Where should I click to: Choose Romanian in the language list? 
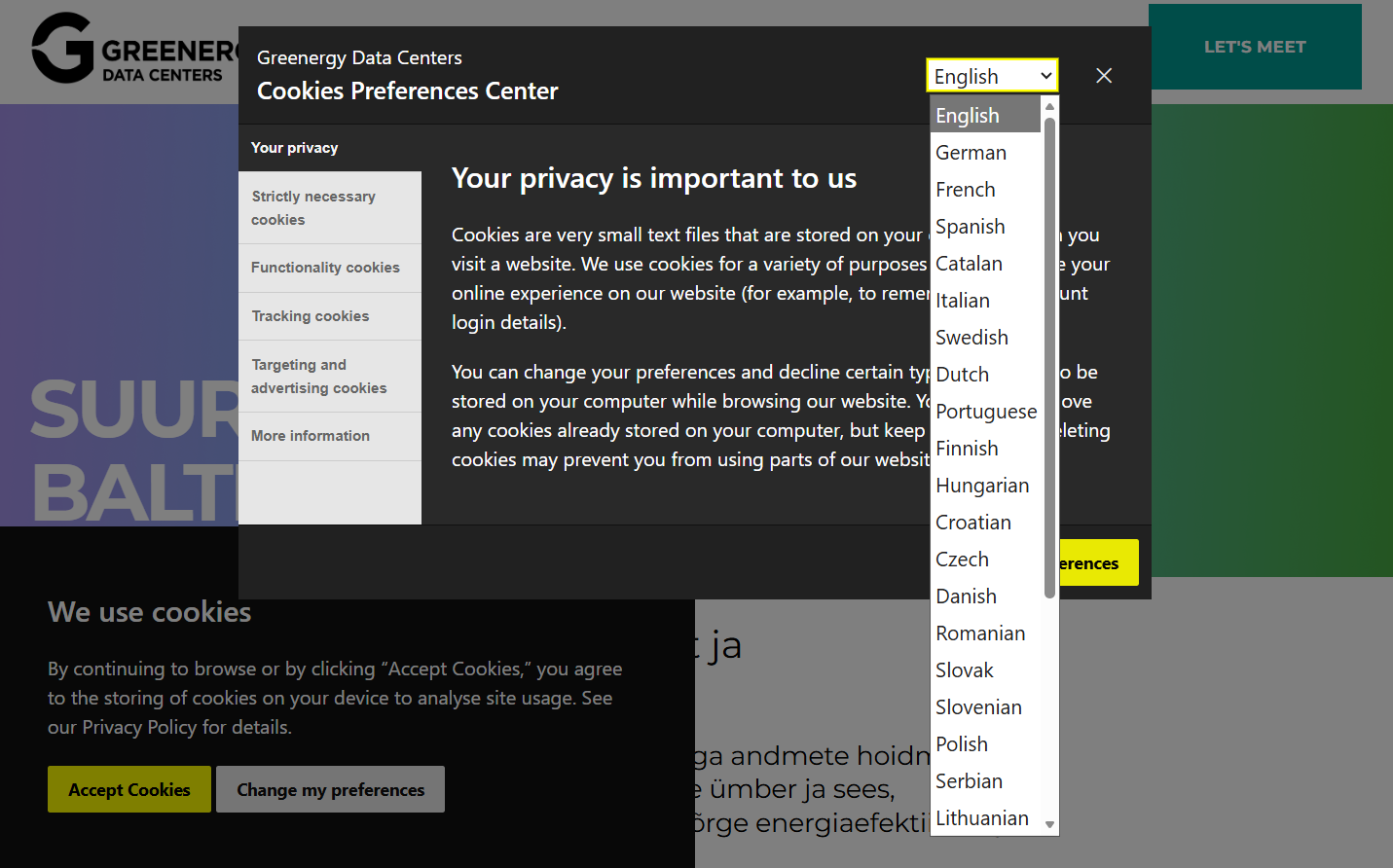pos(986,633)
